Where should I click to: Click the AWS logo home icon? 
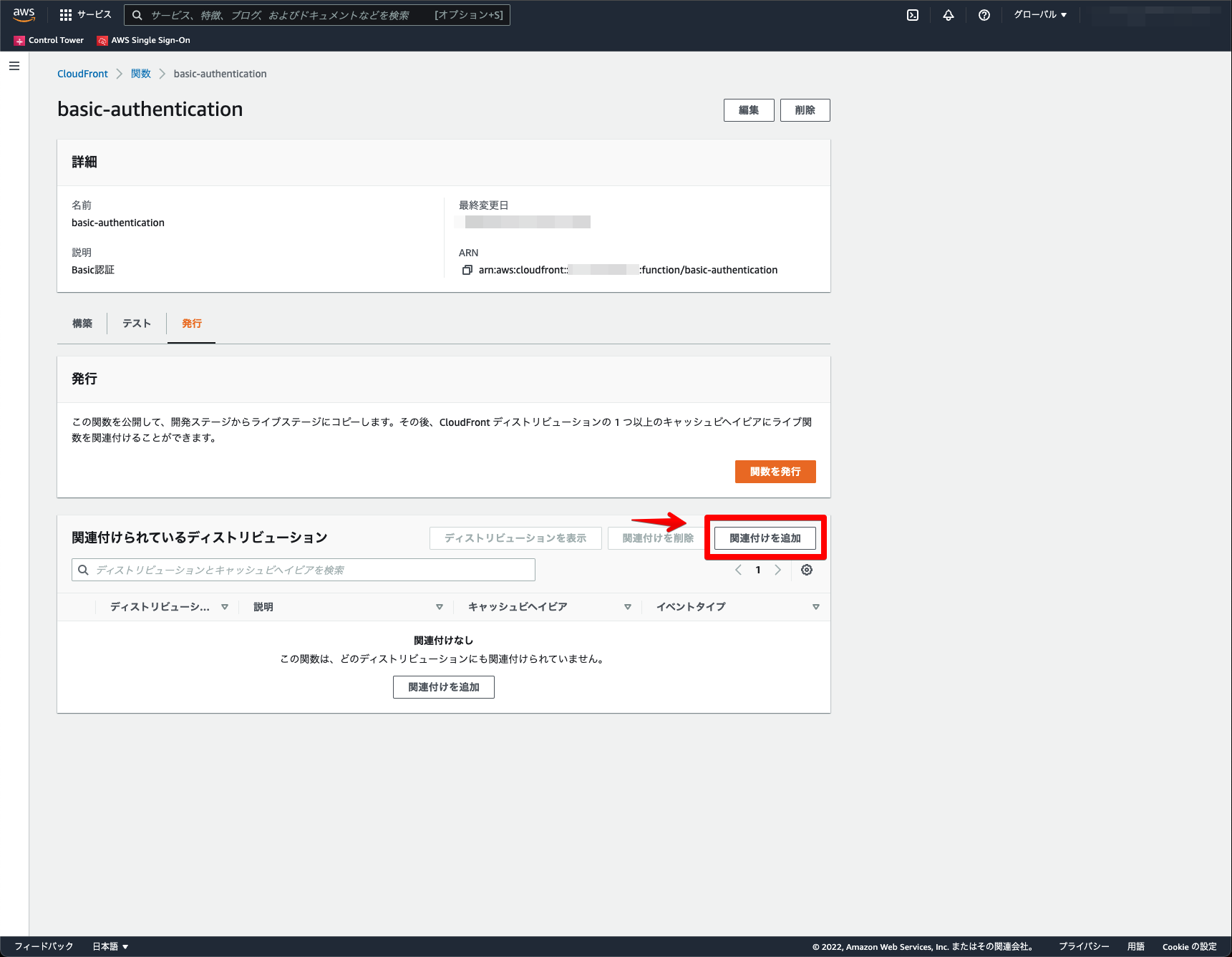(24, 14)
